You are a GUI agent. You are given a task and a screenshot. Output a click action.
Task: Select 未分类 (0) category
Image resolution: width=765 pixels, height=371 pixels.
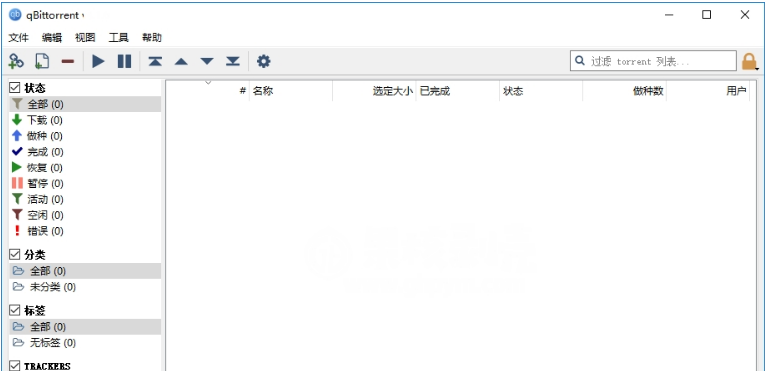[x=85, y=287]
